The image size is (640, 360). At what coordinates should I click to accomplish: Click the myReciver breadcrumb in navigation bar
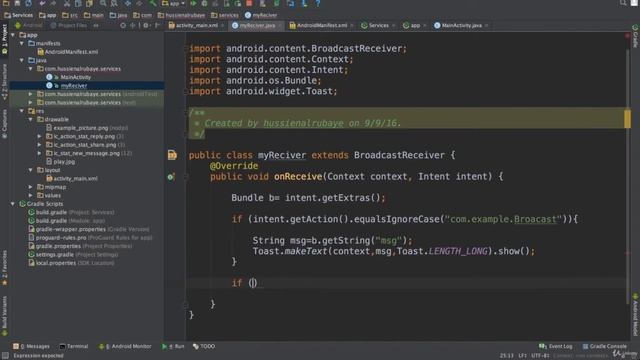click(x=261, y=15)
